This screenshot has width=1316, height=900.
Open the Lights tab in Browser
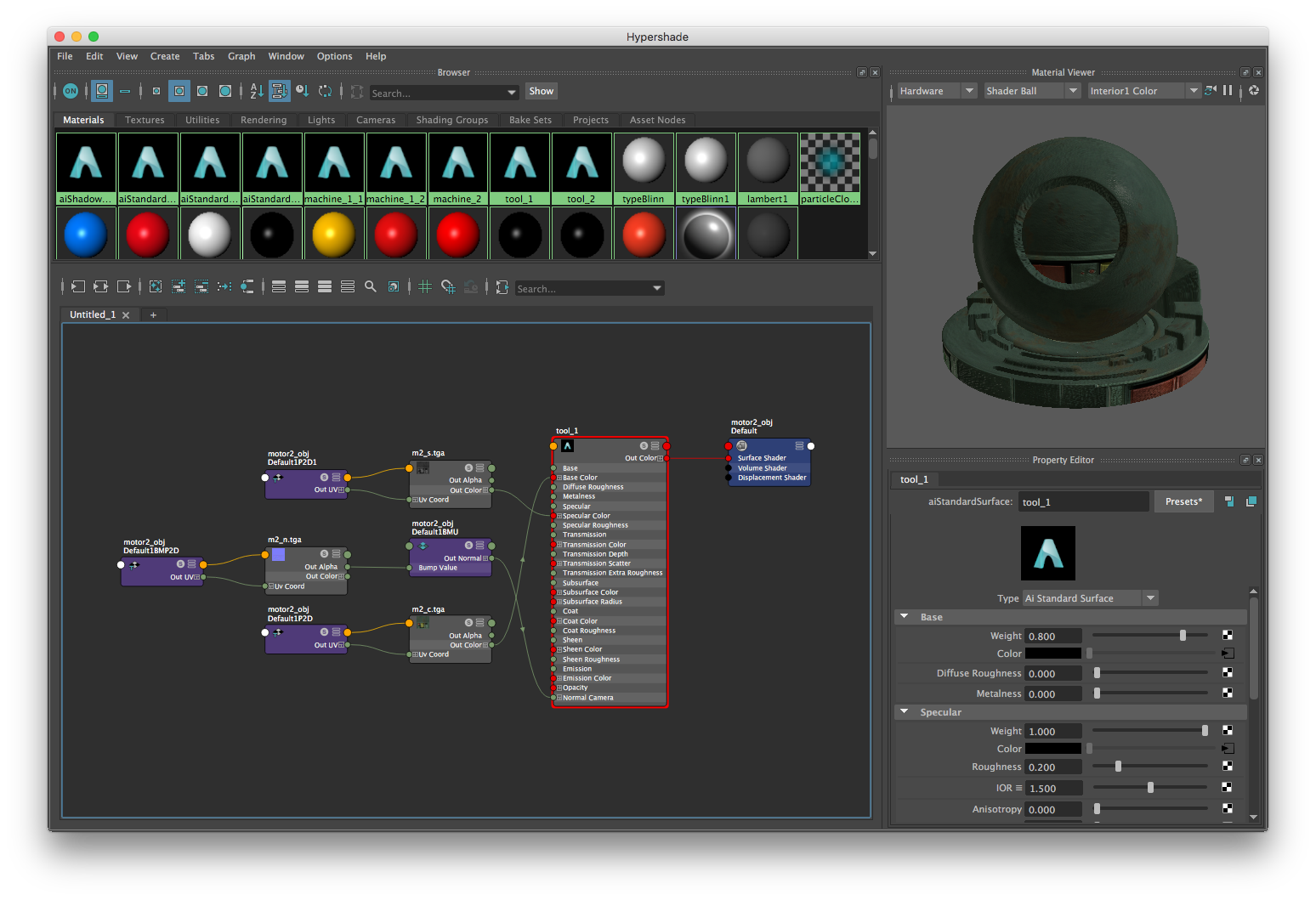tap(321, 120)
